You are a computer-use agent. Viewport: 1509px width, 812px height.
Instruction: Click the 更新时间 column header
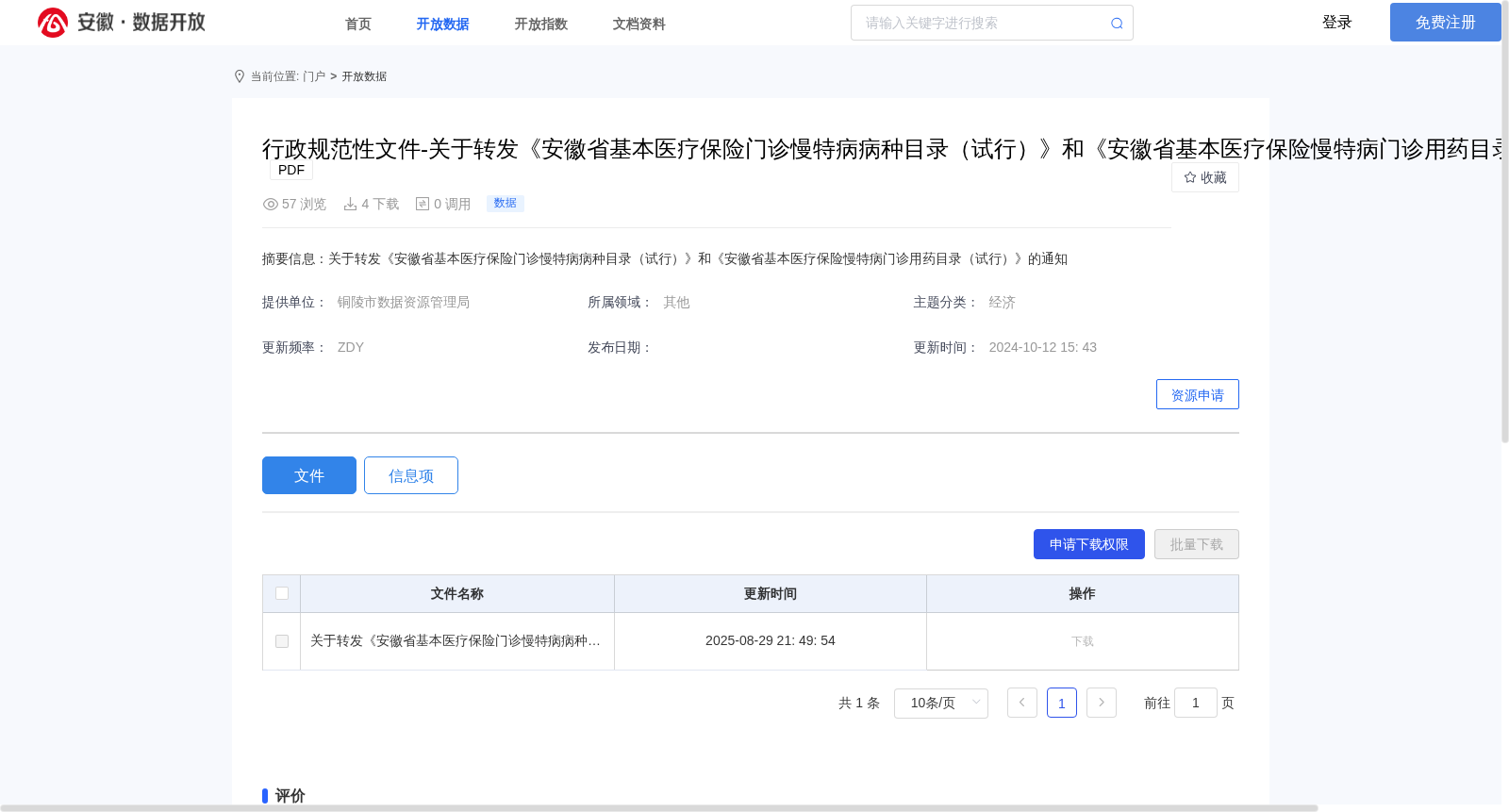[771, 593]
